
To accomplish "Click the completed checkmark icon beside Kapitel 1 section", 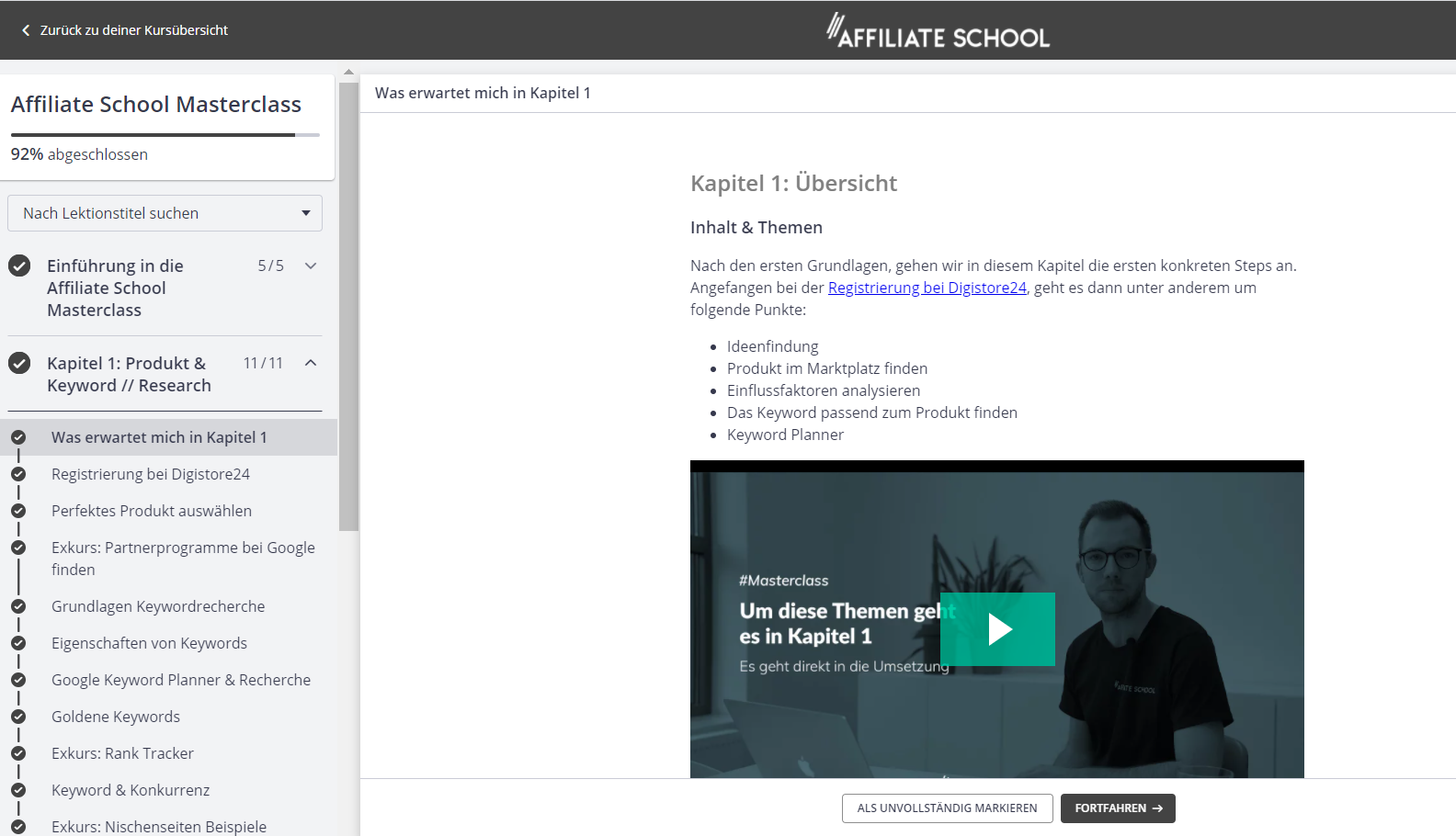I will pyautogui.click(x=19, y=363).
